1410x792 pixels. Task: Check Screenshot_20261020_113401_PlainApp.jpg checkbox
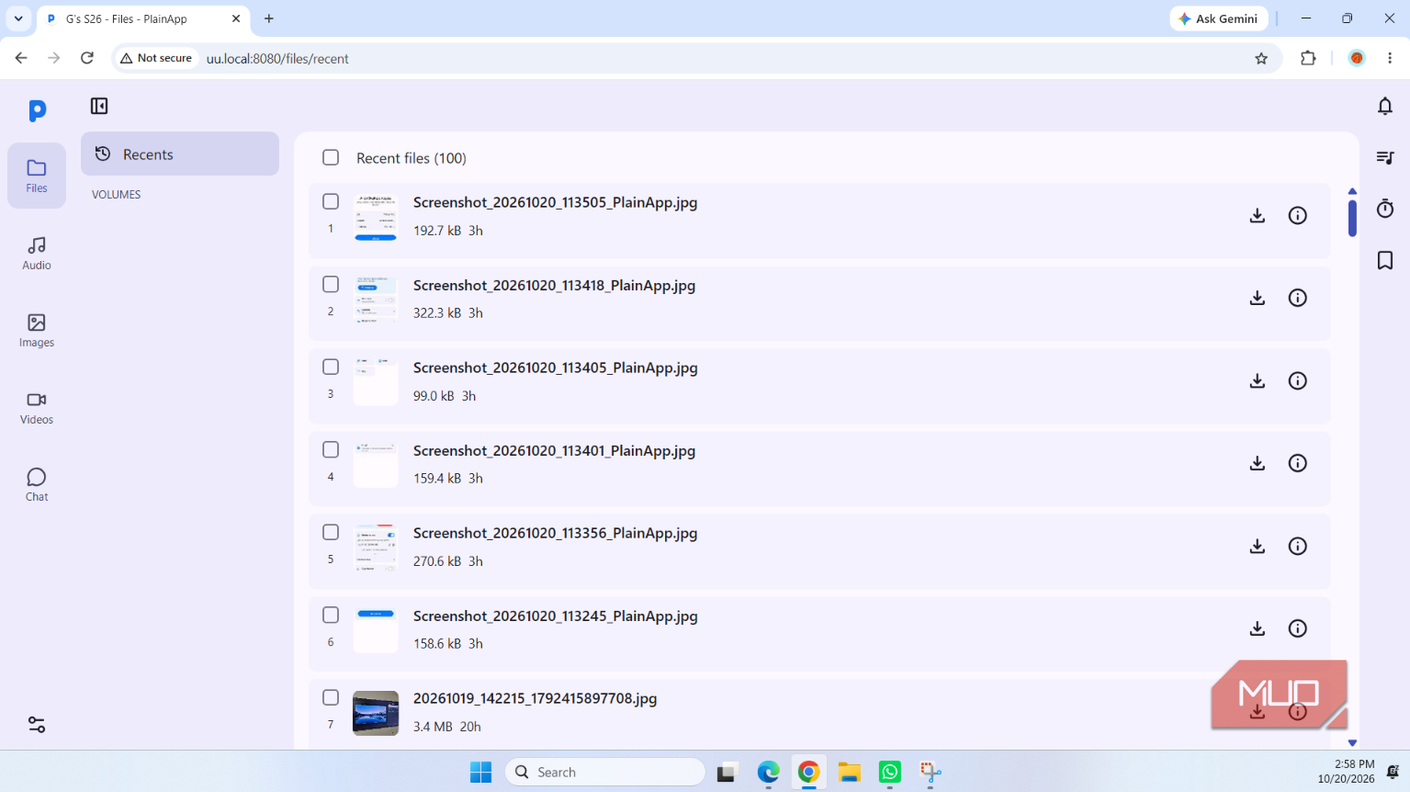tap(331, 450)
